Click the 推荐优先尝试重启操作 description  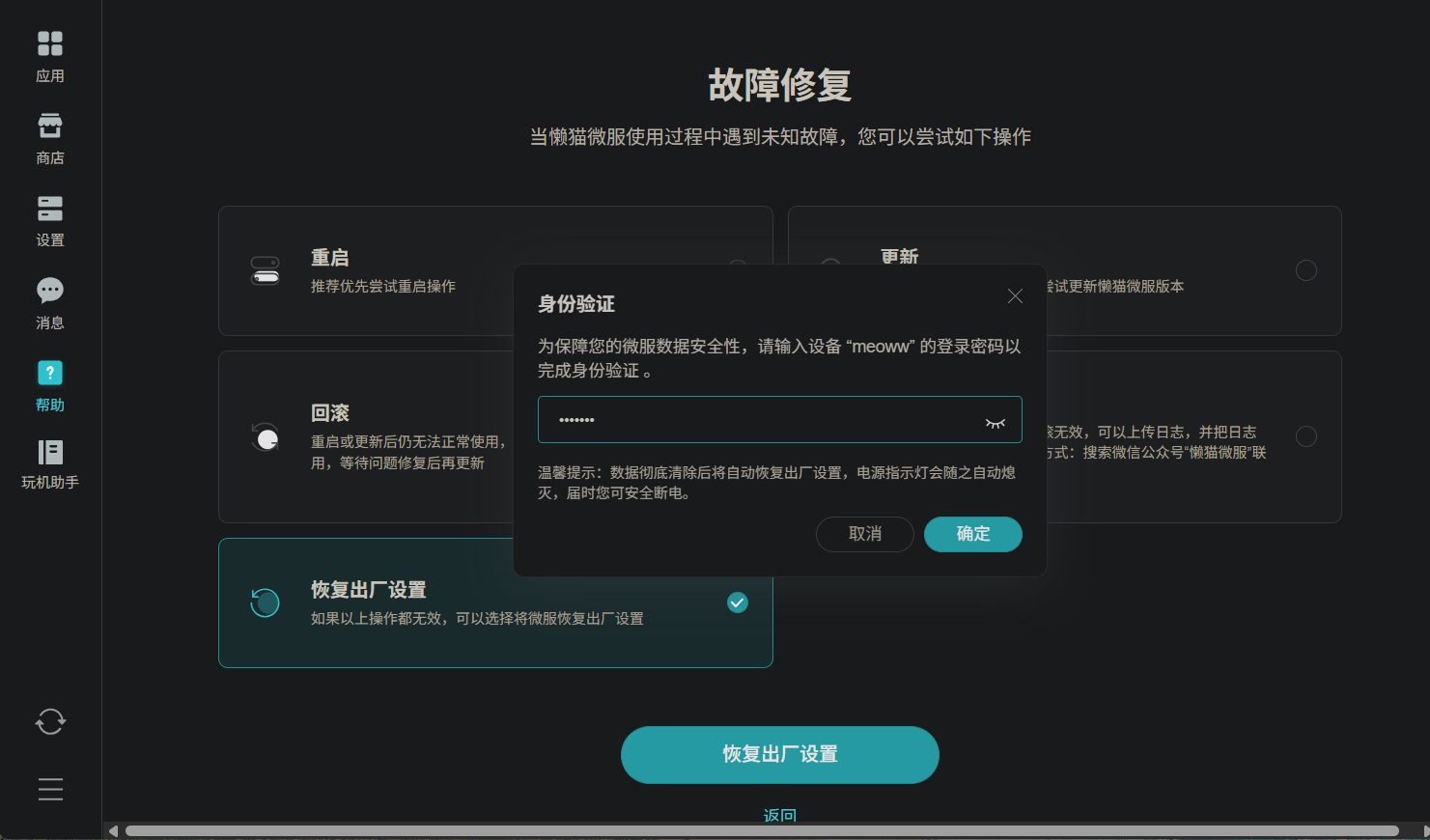383,287
